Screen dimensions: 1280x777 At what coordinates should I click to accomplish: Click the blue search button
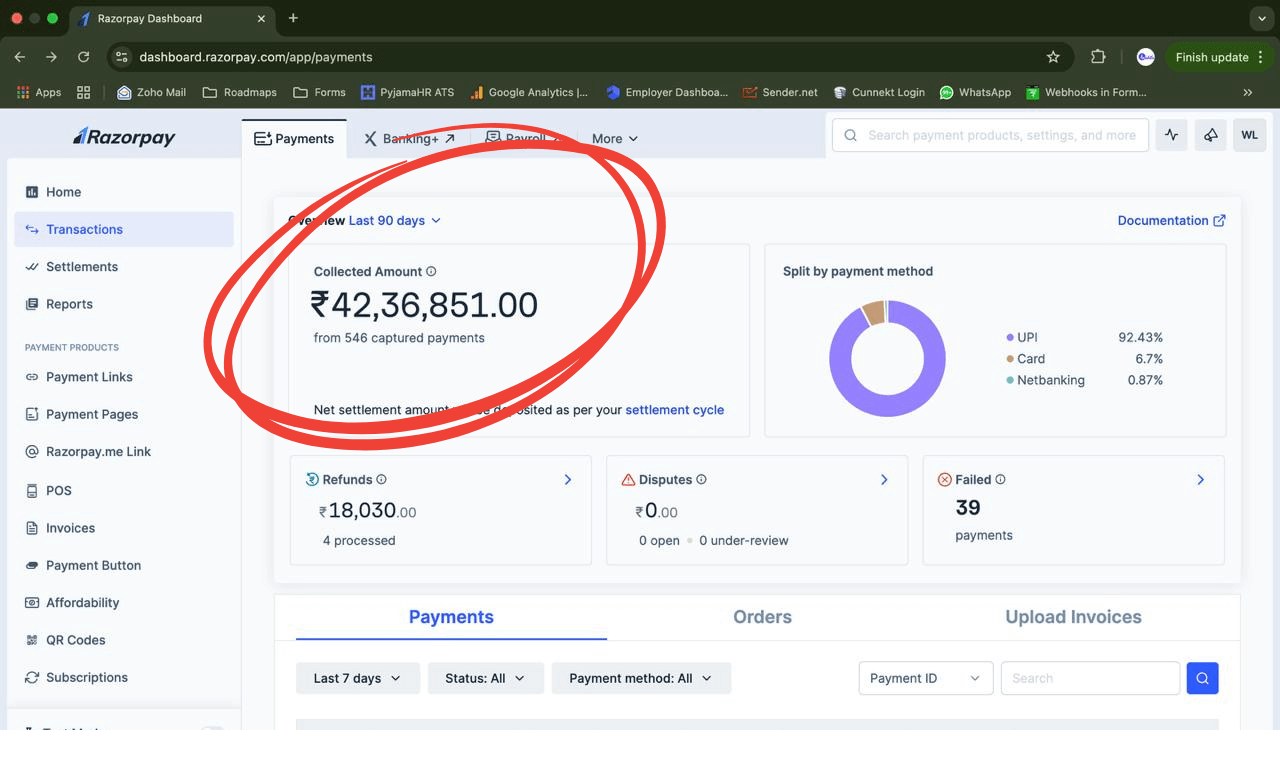pyautogui.click(x=1202, y=678)
